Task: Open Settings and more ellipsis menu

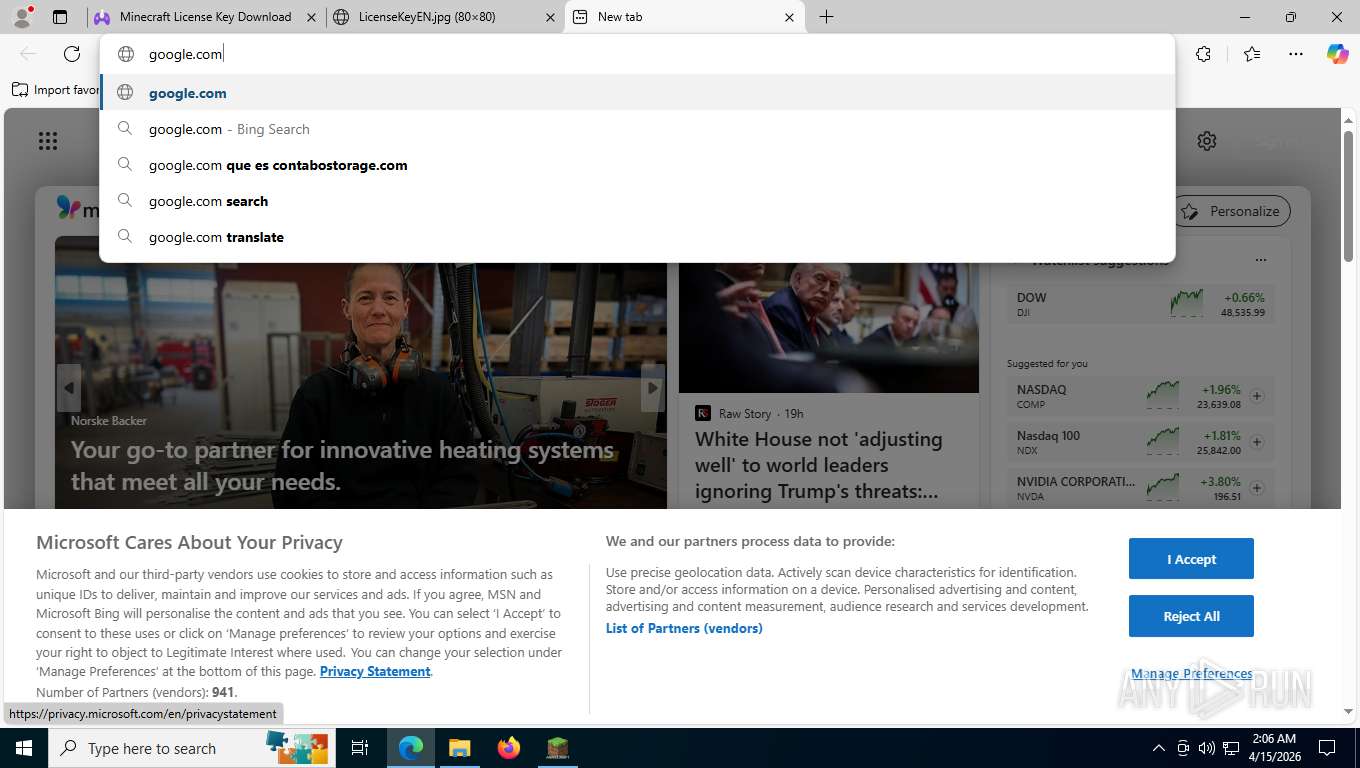Action: pyautogui.click(x=1296, y=54)
